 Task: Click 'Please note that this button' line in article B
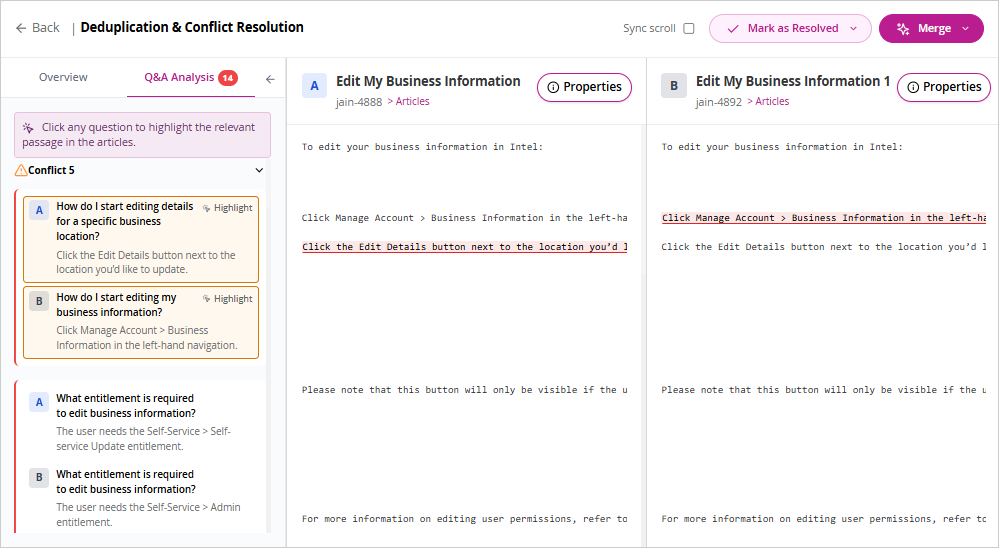[x=824, y=389]
